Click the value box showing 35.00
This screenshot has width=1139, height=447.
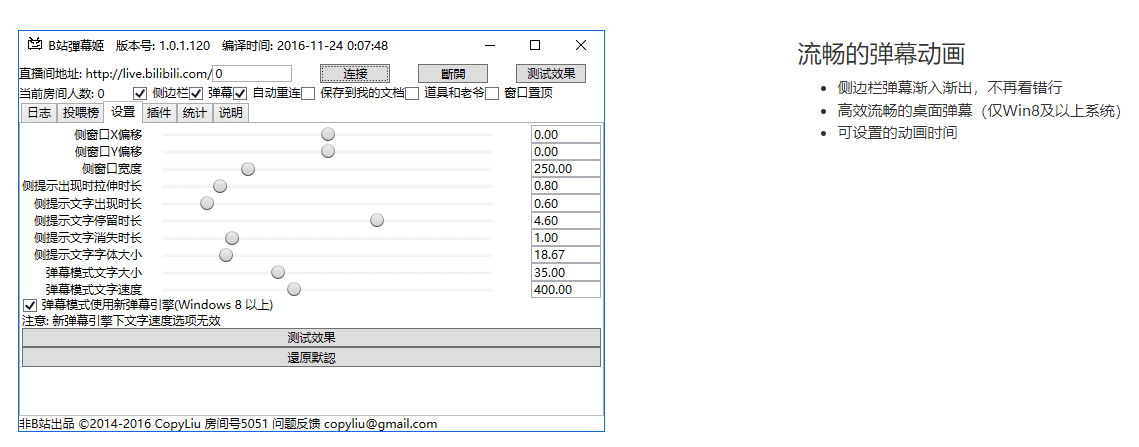coord(566,273)
